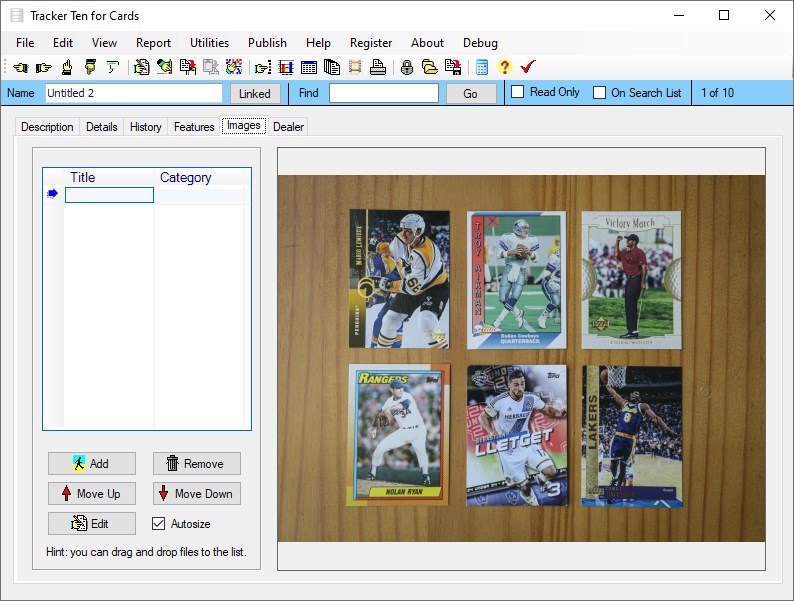Click the left-pointing hand previous record icon
Image resolution: width=794 pixels, height=601 pixels.
[21, 67]
